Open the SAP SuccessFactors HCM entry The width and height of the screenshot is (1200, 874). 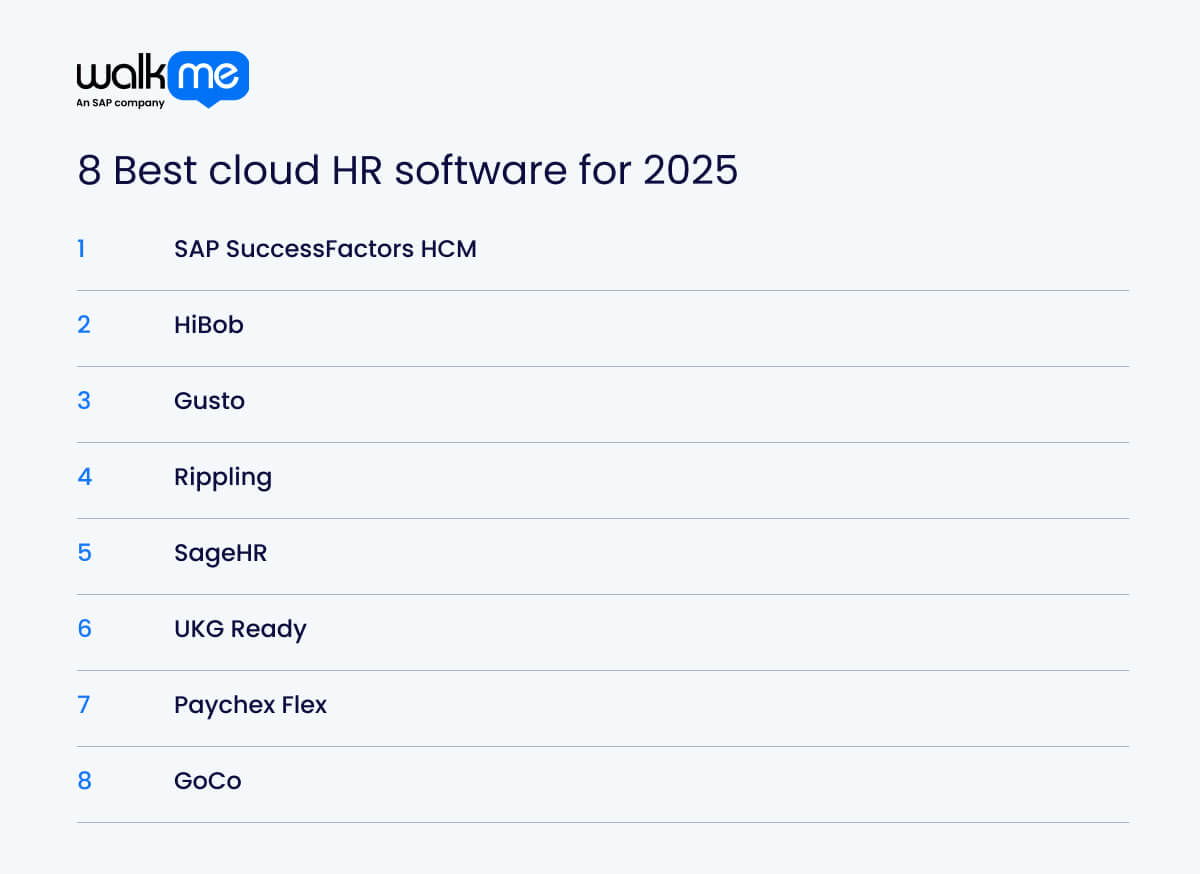pyautogui.click(x=325, y=249)
